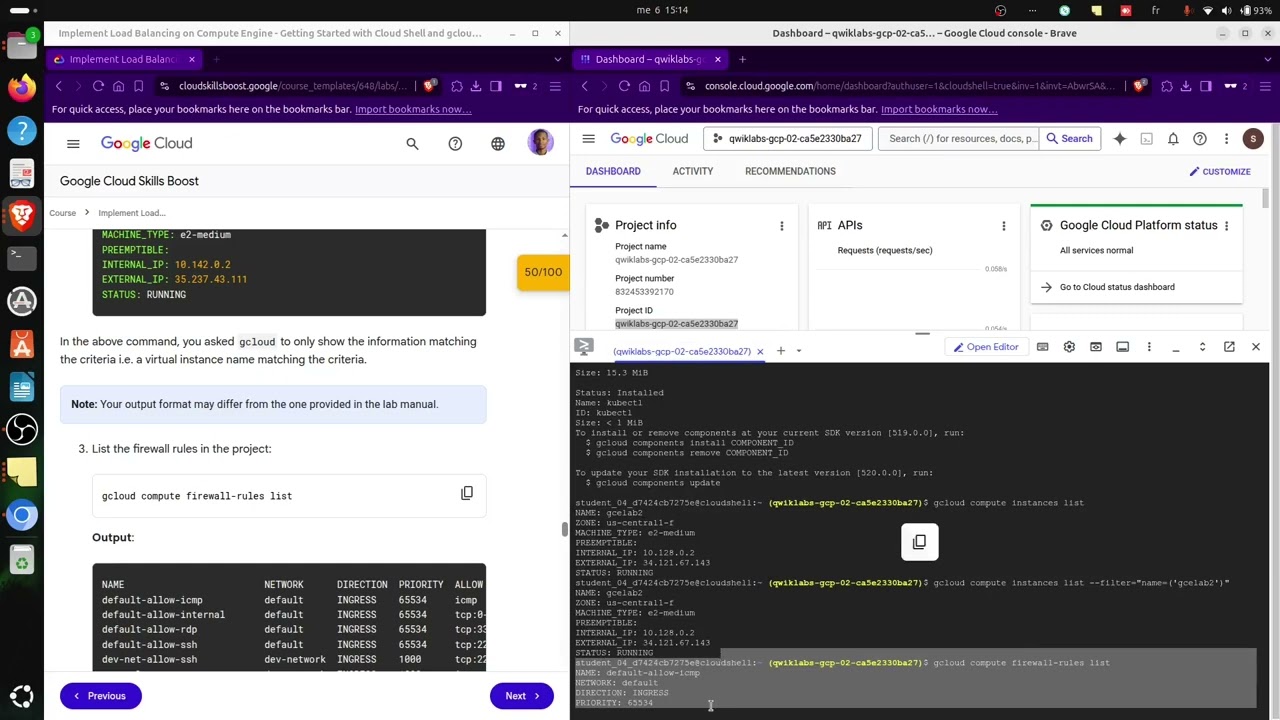Open Brave Shields icon in the Skills Boost window
Viewport: 1280px width, 720px height.
429,86
